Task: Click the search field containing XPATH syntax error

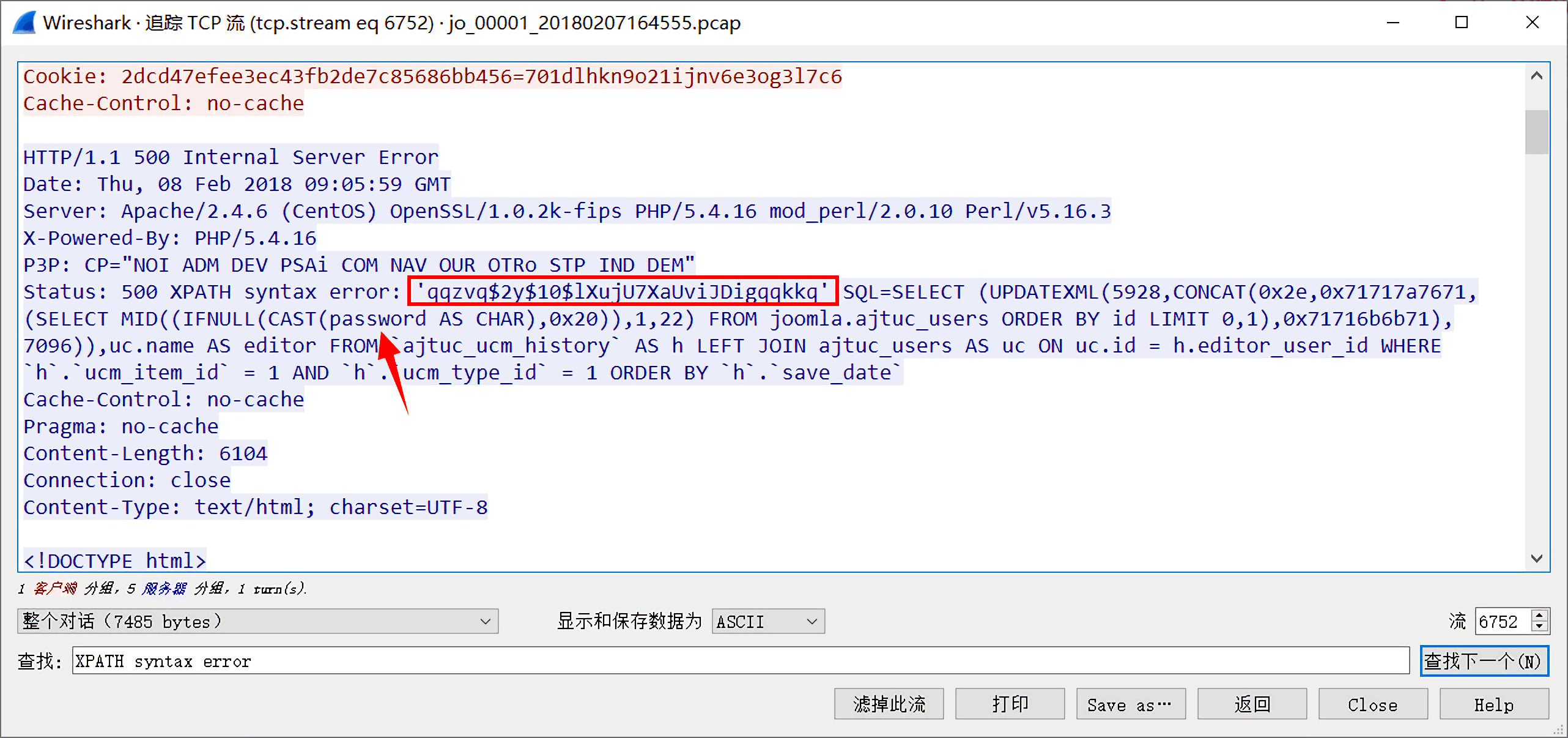Action: (741, 661)
